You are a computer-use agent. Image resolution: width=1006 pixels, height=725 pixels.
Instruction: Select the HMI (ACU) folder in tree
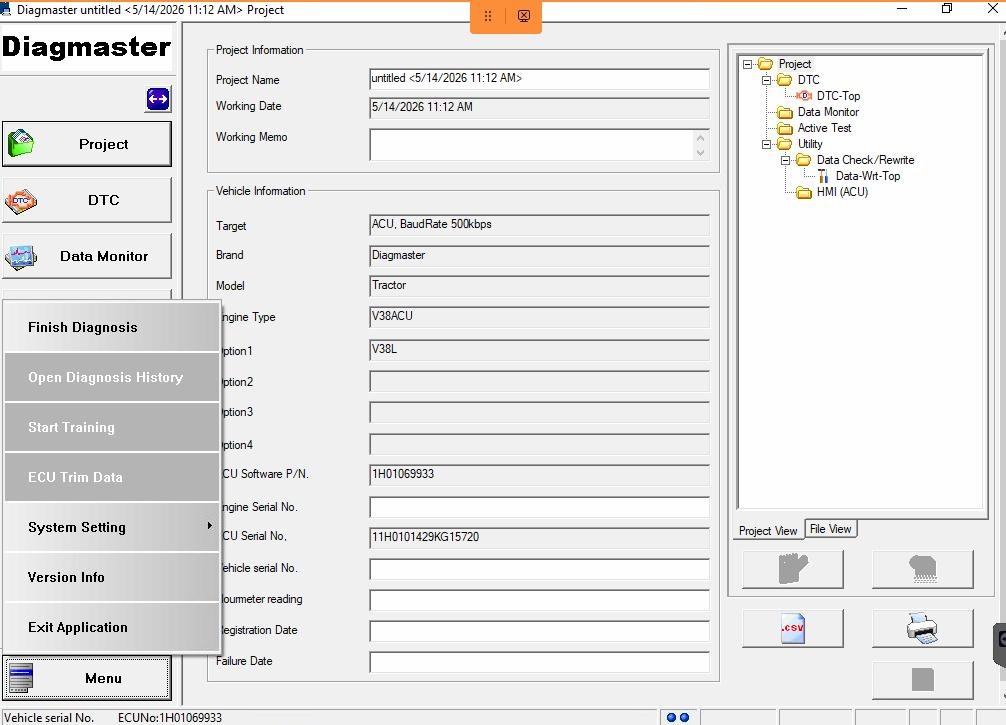coord(832,192)
